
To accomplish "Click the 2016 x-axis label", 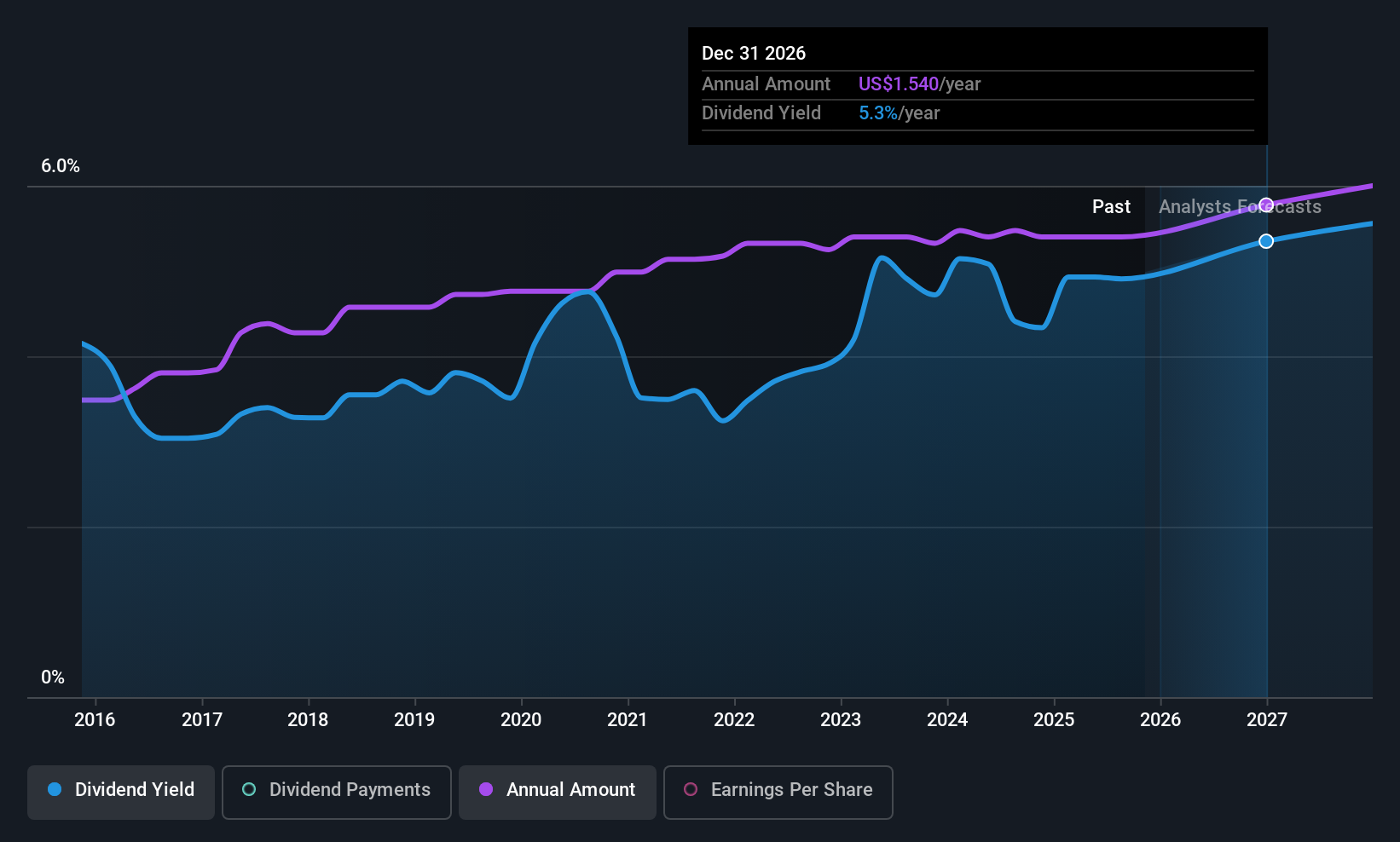I will tap(95, 719).
